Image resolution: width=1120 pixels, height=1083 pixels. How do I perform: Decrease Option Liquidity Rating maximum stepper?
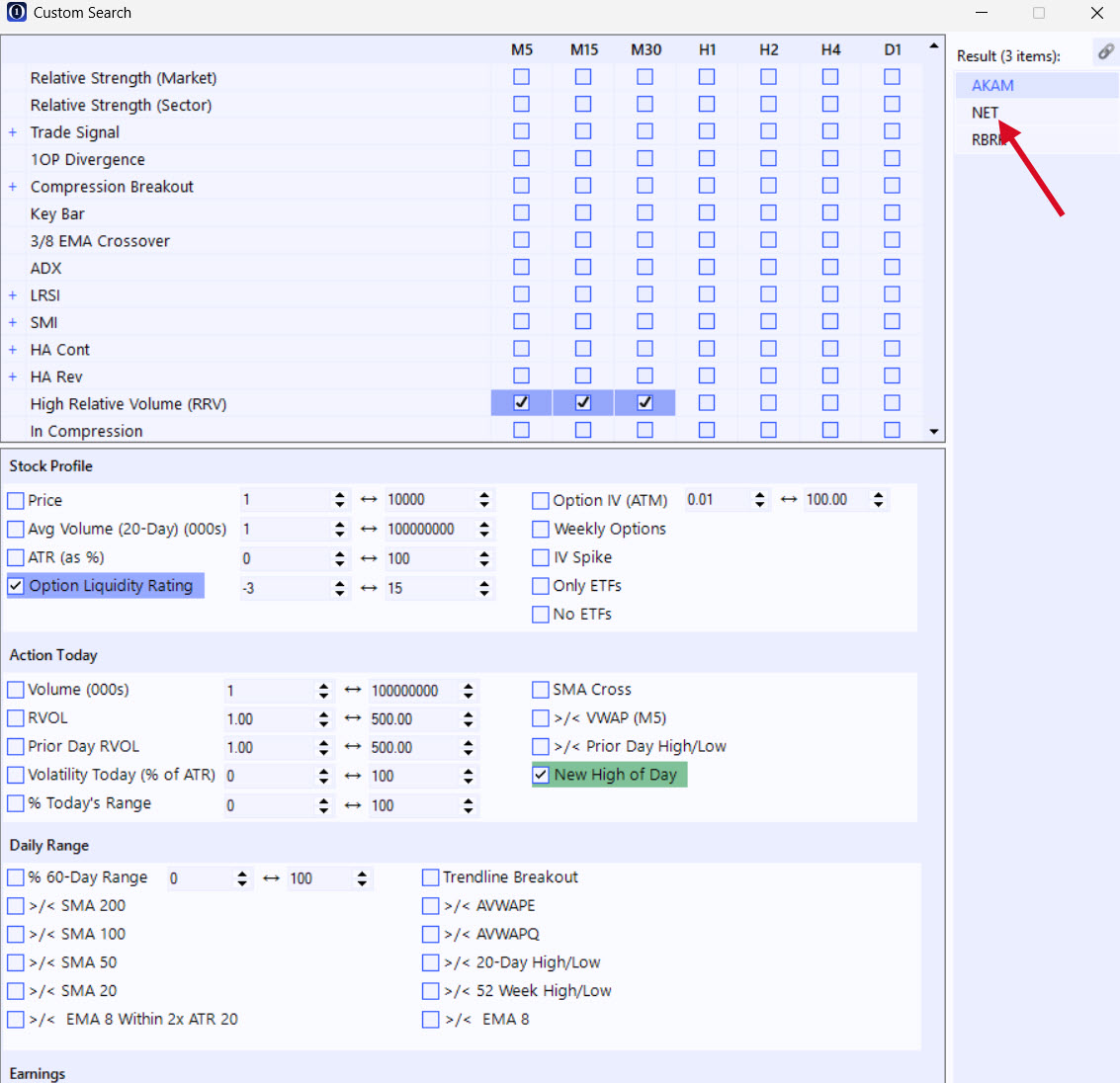coord(484,593)
